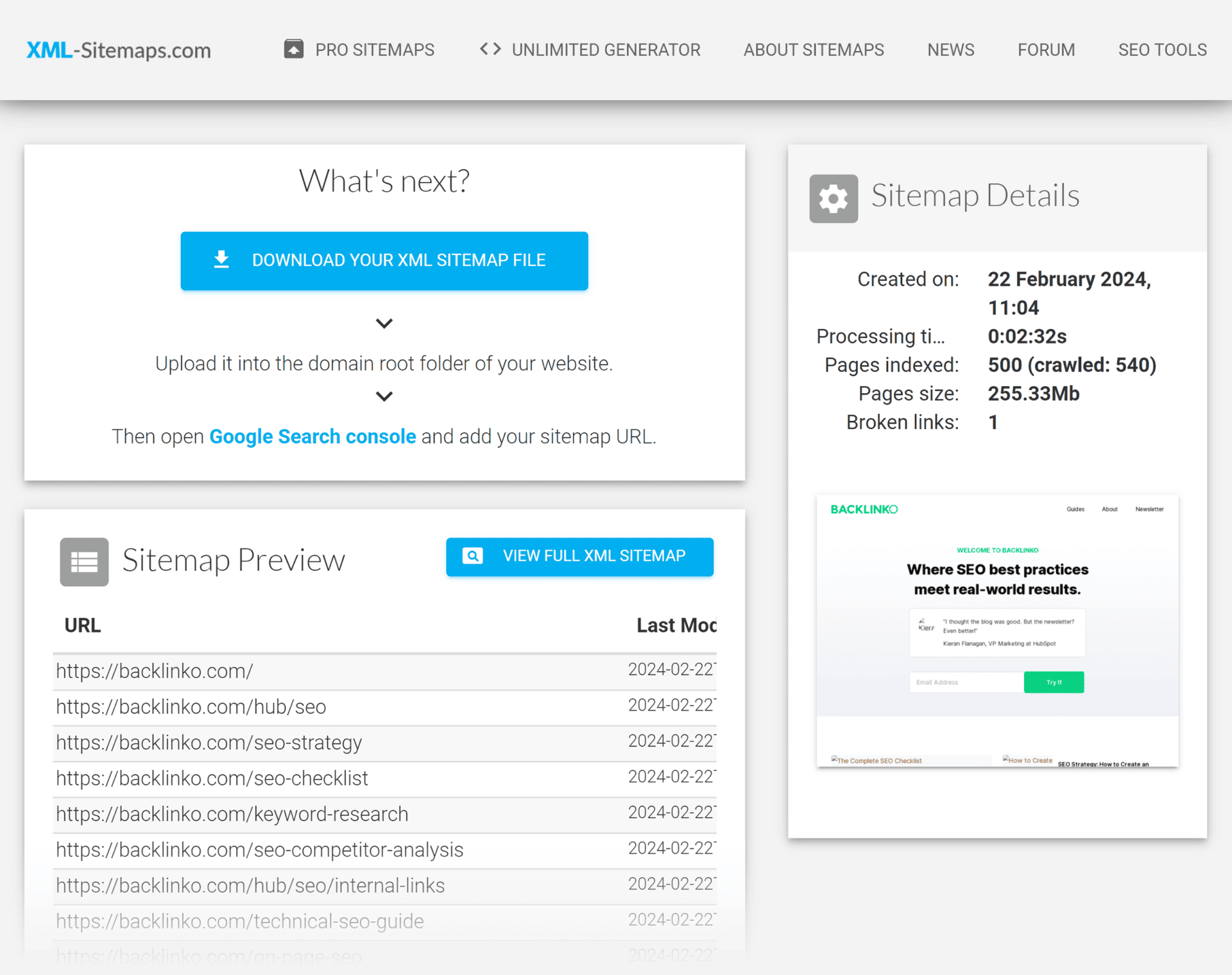1232x975 pixels.
Task: Expand the chevron below the download button
Action: [x=384, y=323]
